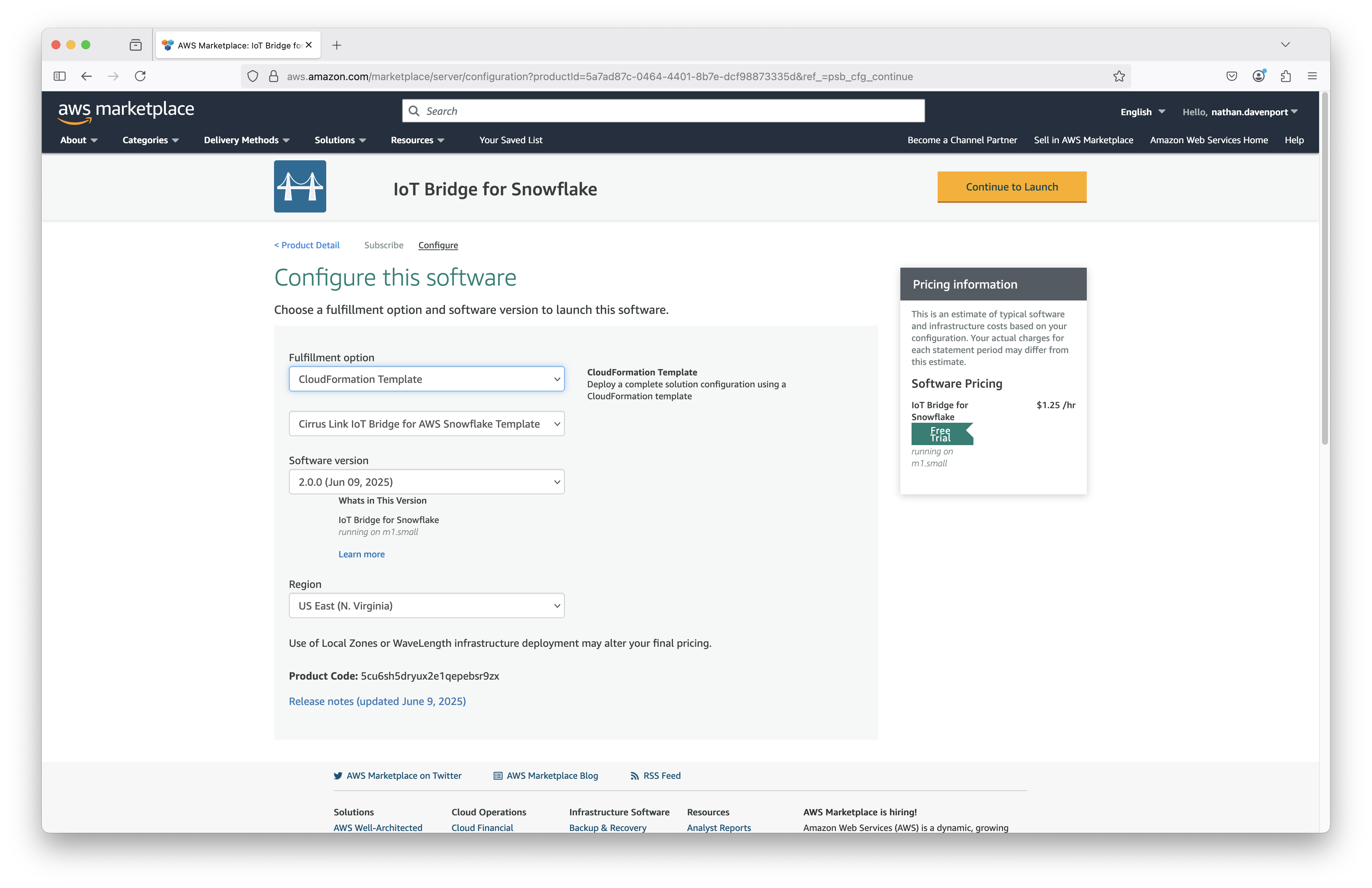Open the AWS Marketplace Twitter link

point(403,776)
